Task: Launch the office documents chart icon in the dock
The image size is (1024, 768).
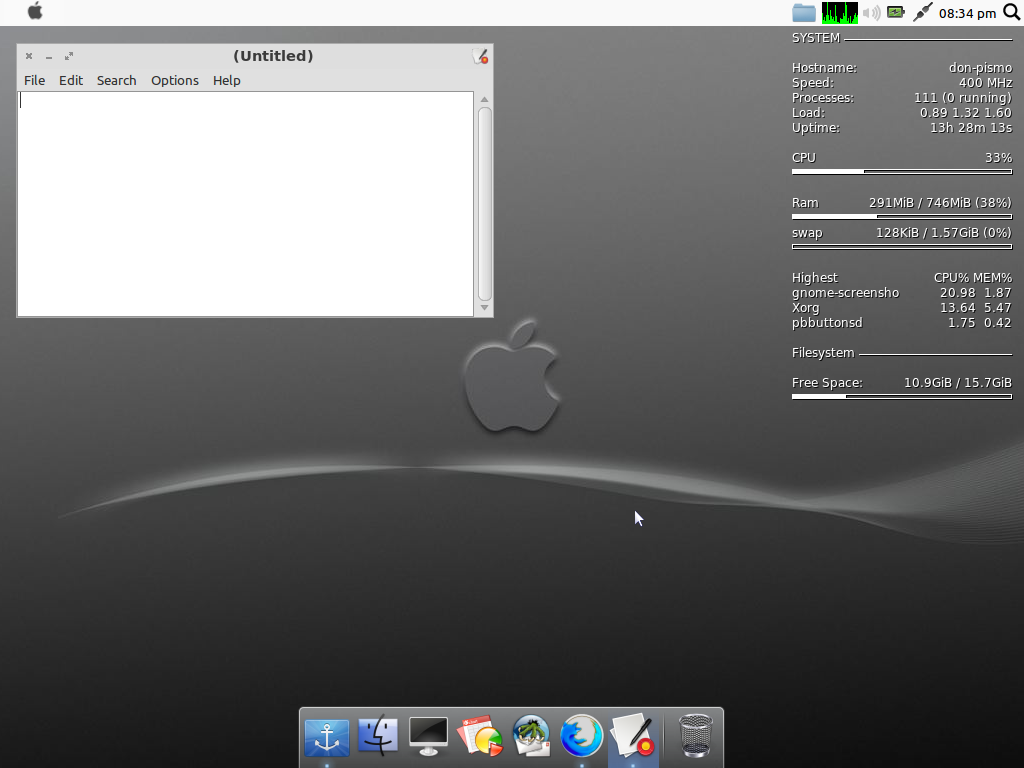Action: (479, 736)
